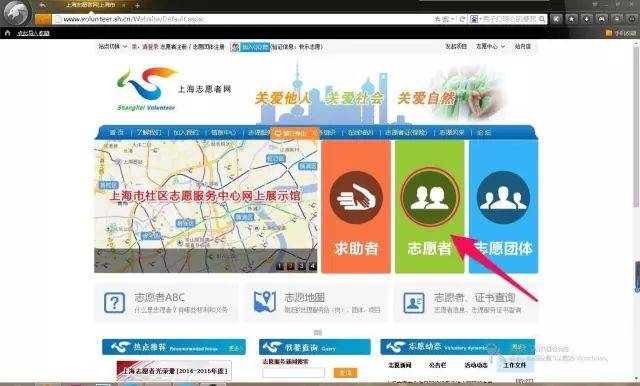Click the map pin icon of 志愿地图
This screenshot has width=640, height=386.
[264, 302]
